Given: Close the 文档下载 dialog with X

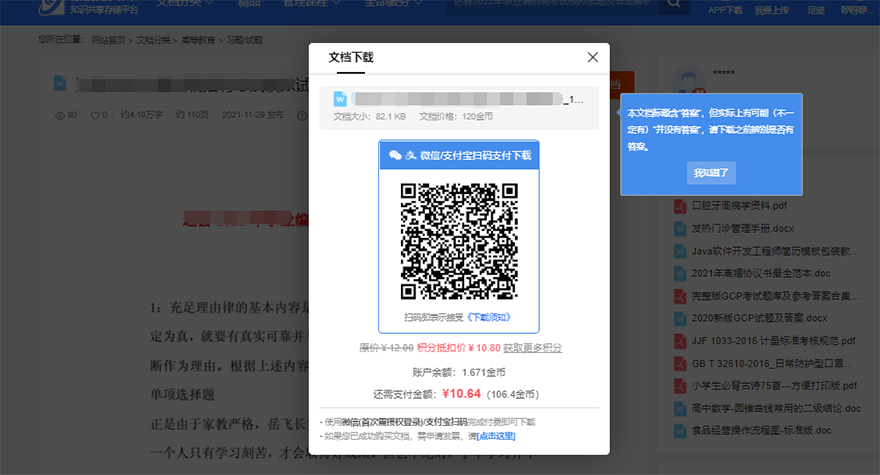Looking at the screenshot, I should (593, 57).
